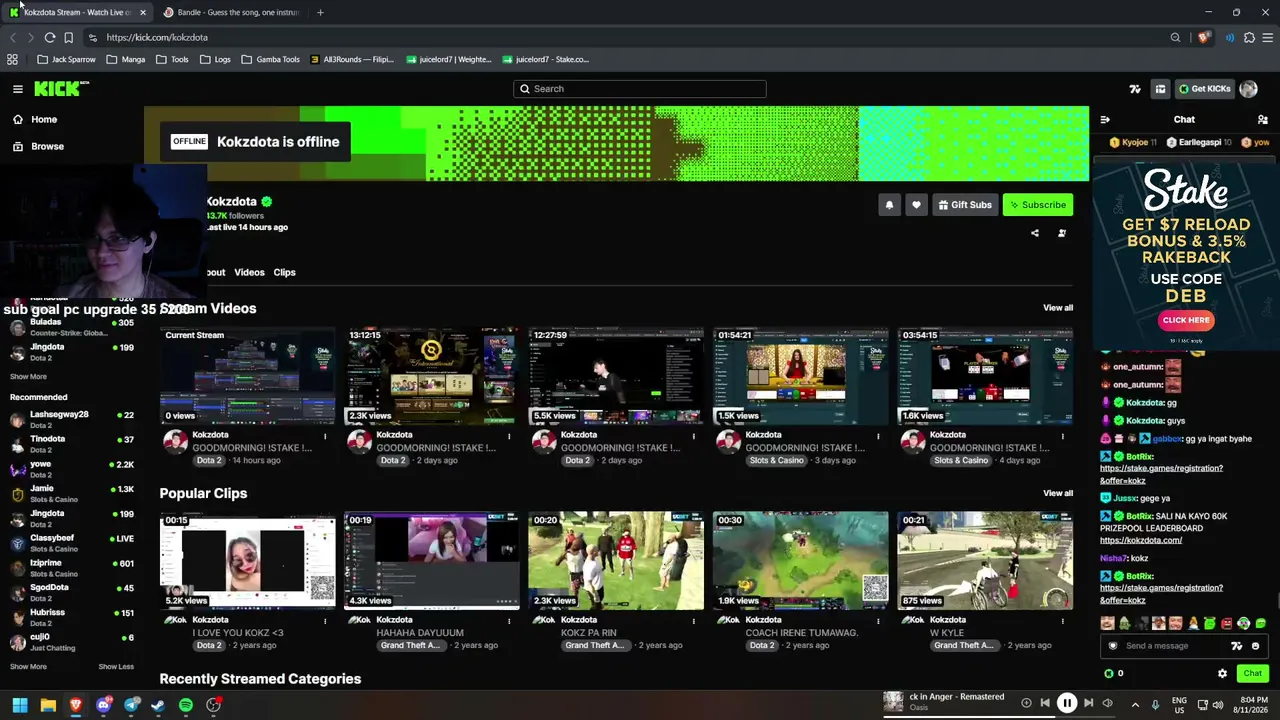
Task: Open Brave Shields icon in address bar
Action: [1203, 38]
